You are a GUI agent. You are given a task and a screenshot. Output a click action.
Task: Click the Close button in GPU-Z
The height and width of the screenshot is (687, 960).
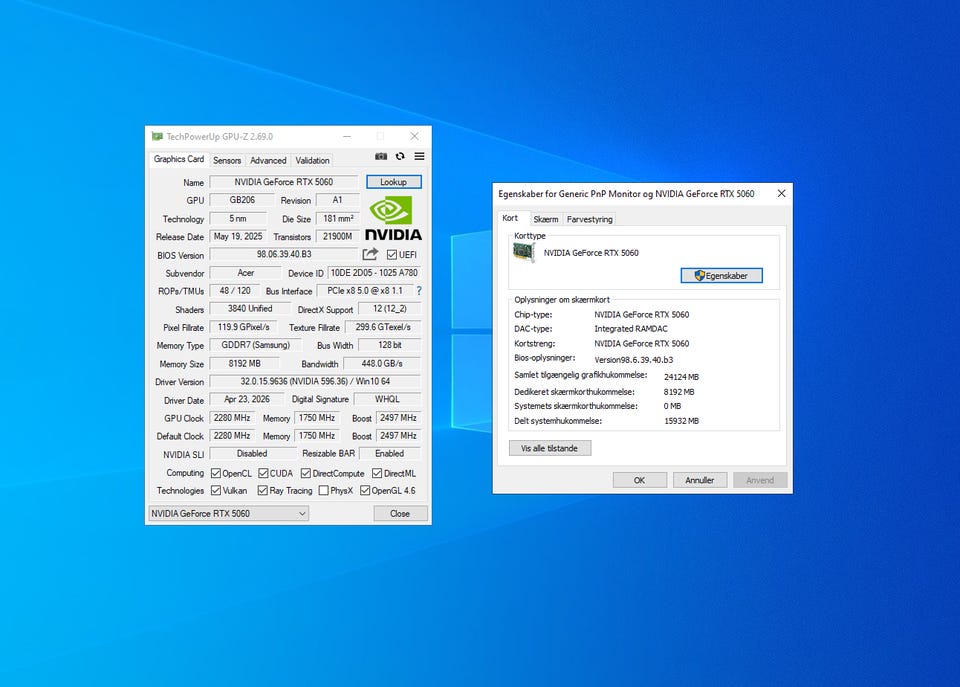tap(400, 514)
